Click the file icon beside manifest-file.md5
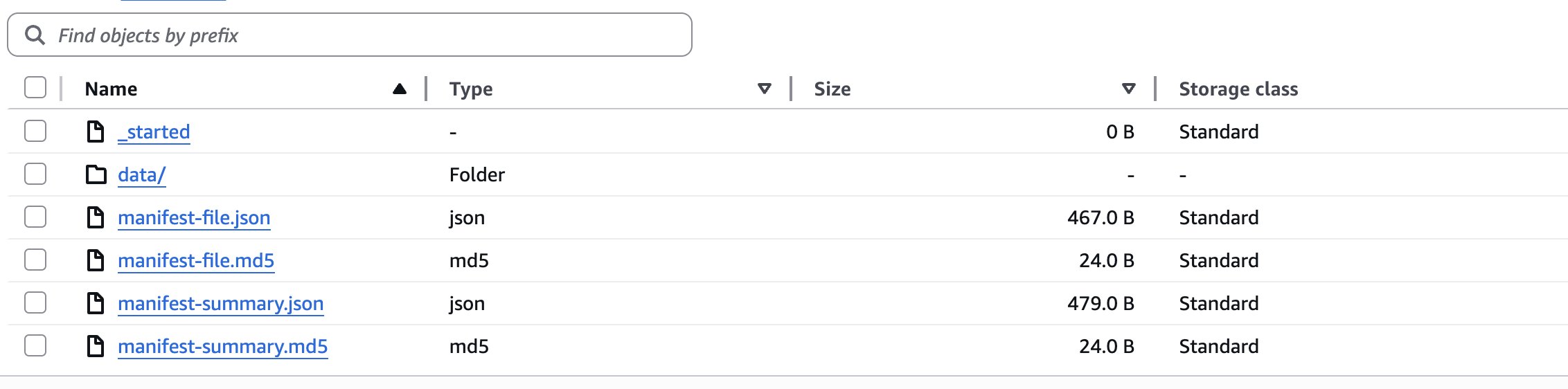Screen dimensions: 1568x389 coord(95,260)
